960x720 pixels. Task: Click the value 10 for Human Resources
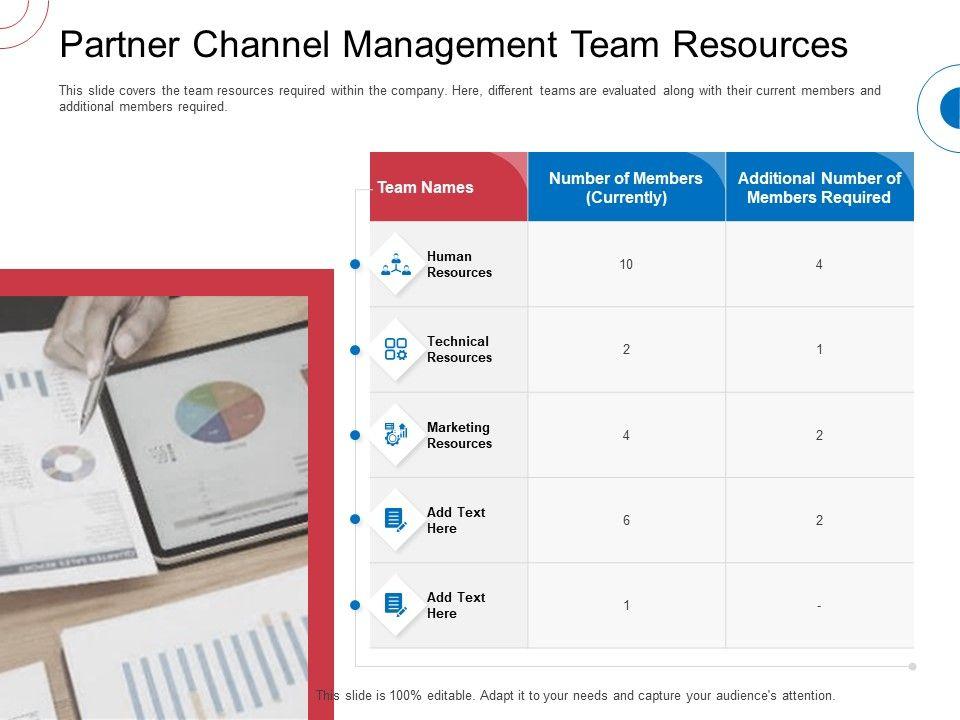(626, 264)
